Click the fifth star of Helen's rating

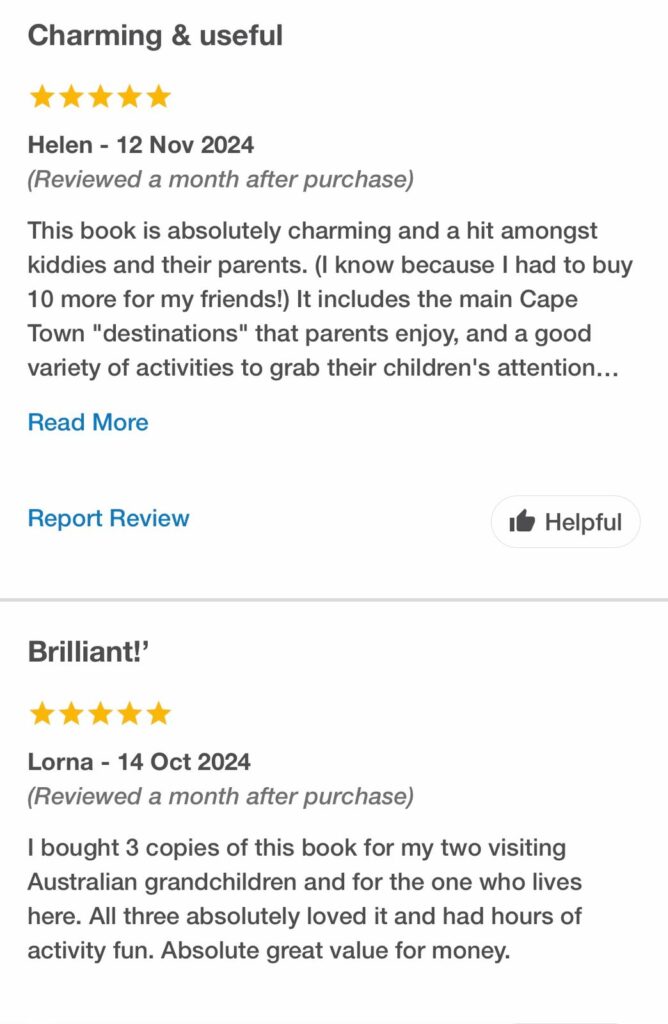pos(158,97)
